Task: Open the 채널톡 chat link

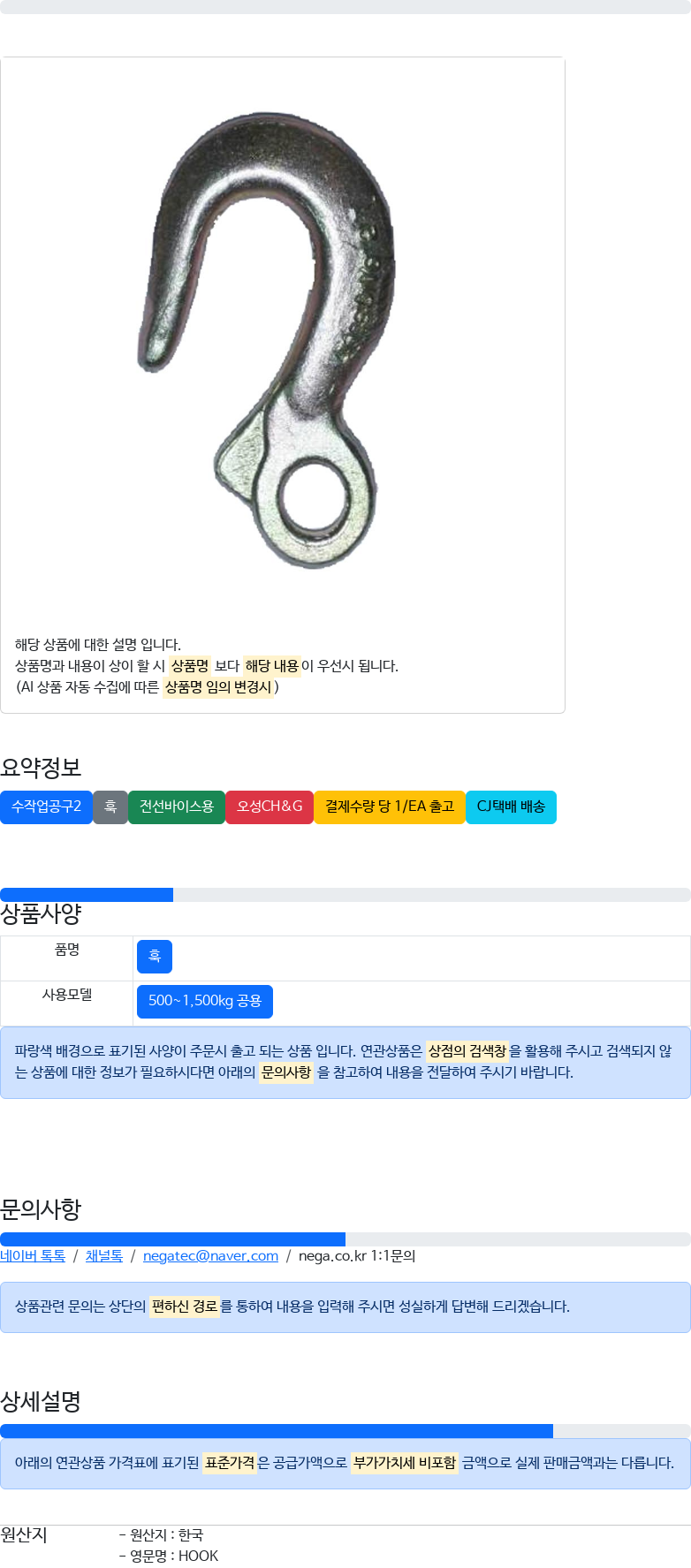Action: click(x=104, y=1256)
